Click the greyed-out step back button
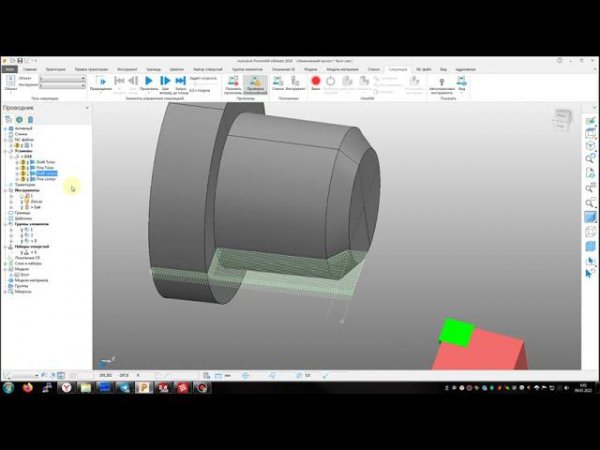Image resolution: width=600 pixels, height=450 pixels. coord(133,81)
